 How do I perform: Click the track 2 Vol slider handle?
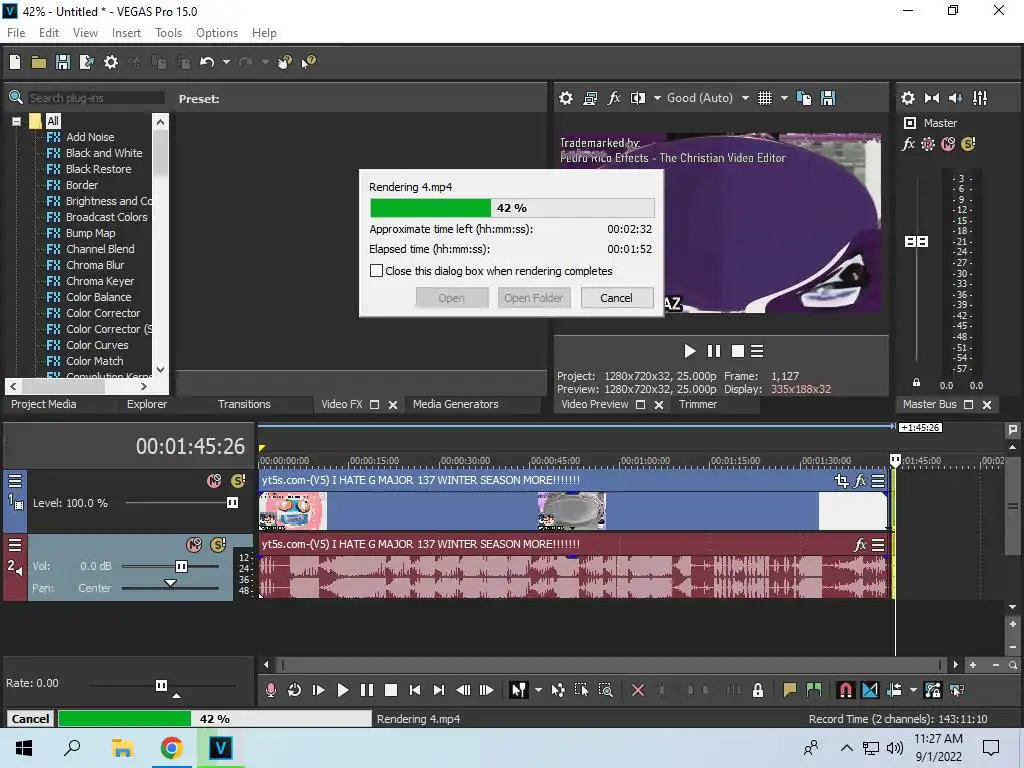[x=182, y=566]
